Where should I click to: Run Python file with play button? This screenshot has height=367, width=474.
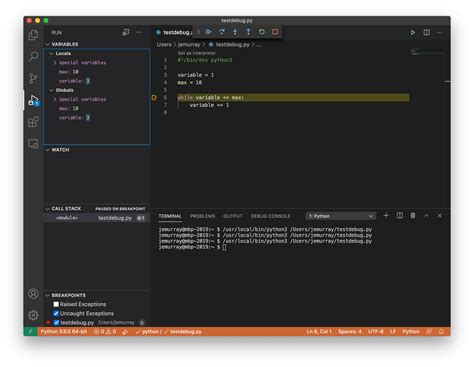(x=413, y=32)
